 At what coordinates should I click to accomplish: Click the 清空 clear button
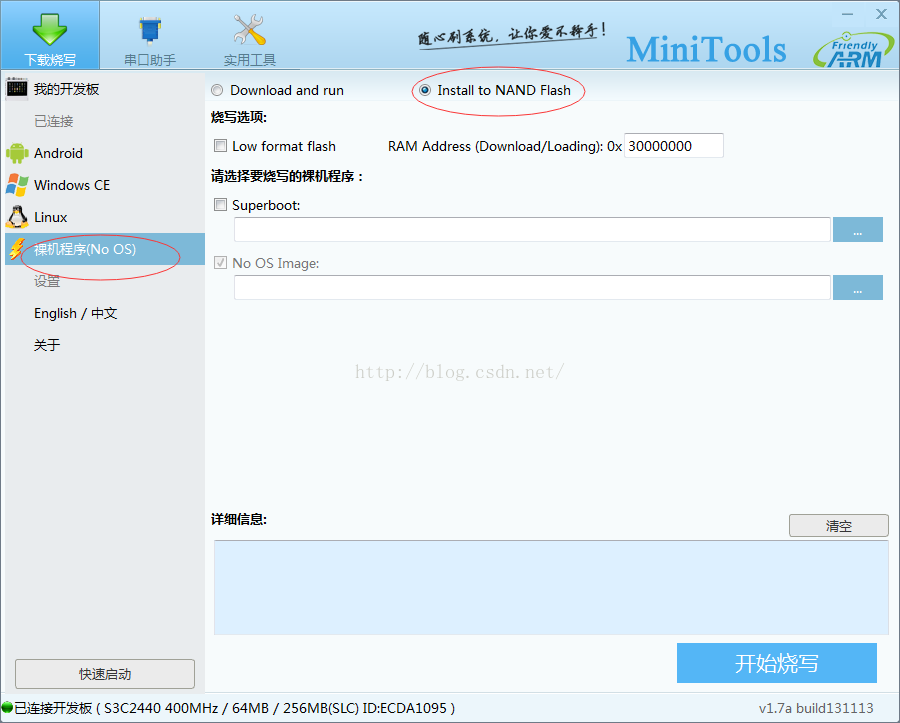coord(839,526)
